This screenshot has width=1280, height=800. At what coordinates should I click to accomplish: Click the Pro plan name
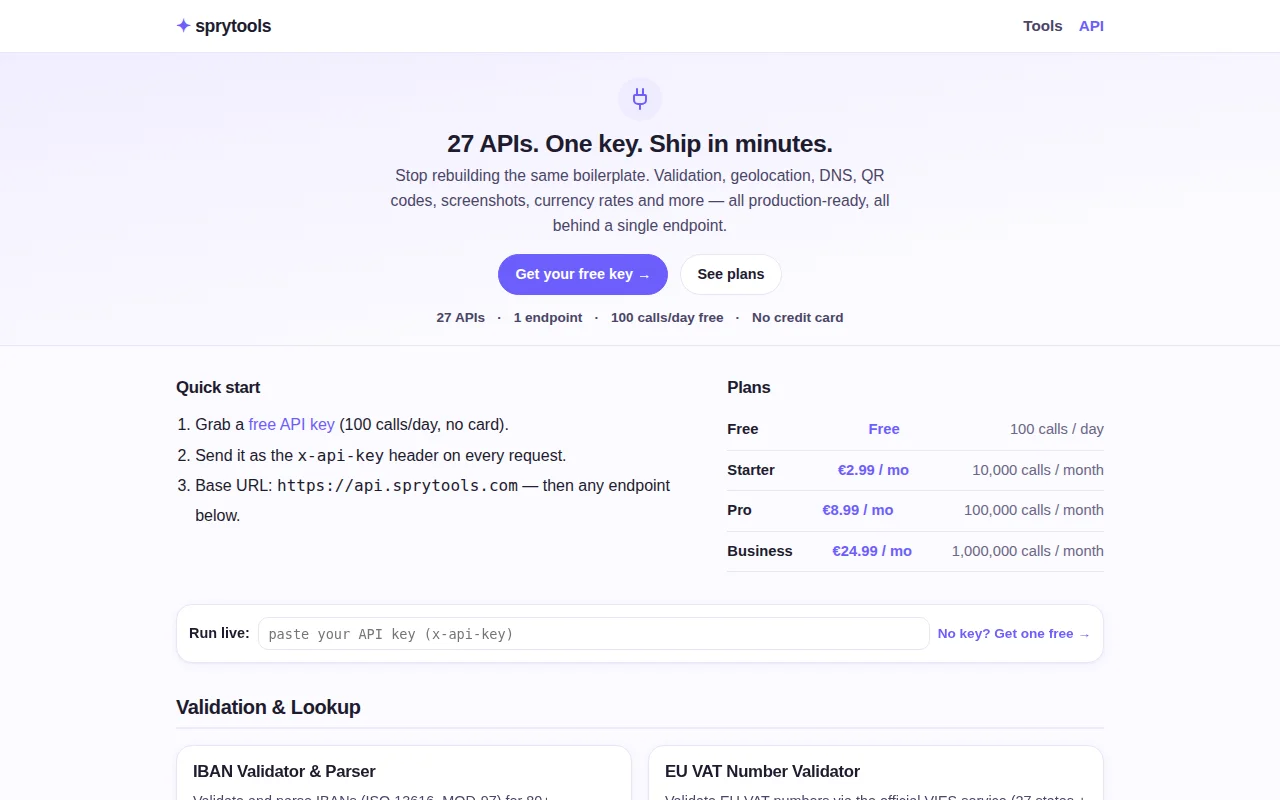coord(739,510)
